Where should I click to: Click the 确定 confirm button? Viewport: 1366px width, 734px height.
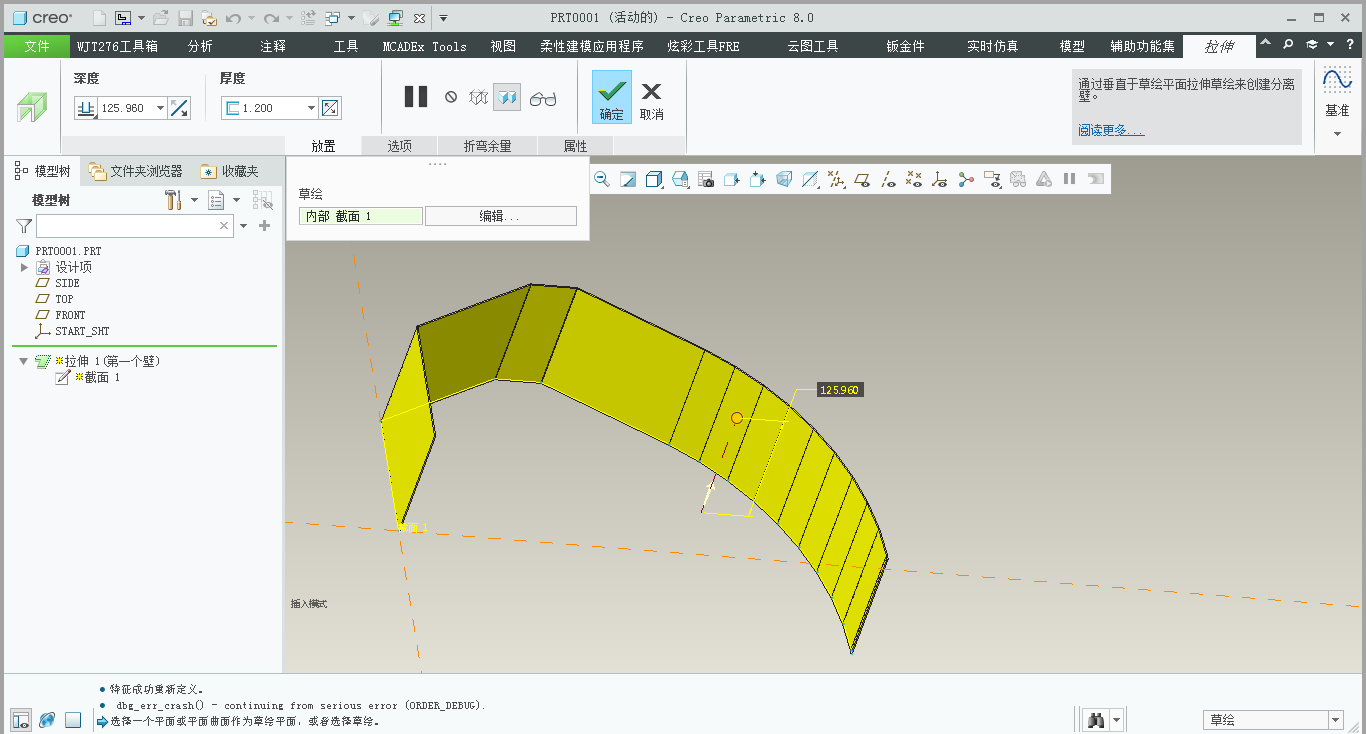[611, 98]
